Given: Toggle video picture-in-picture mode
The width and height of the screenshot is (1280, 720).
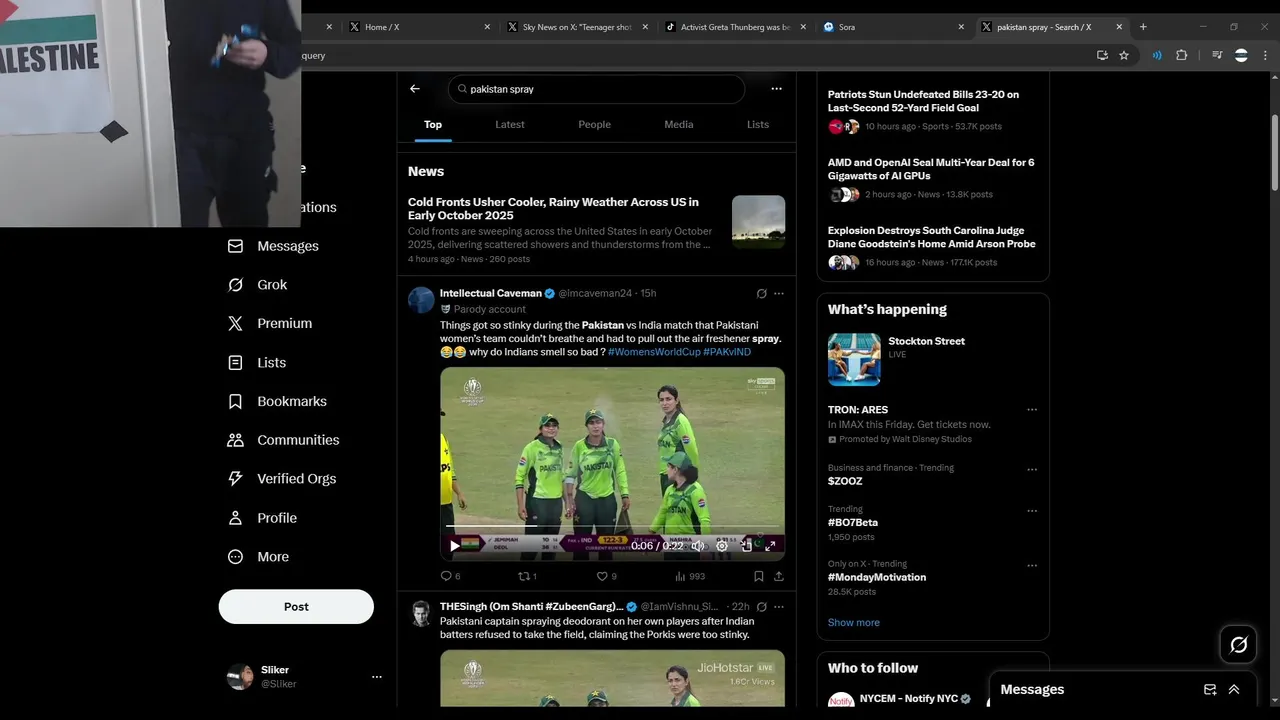Looking at the screenshot, I should [x=746, y=546].
